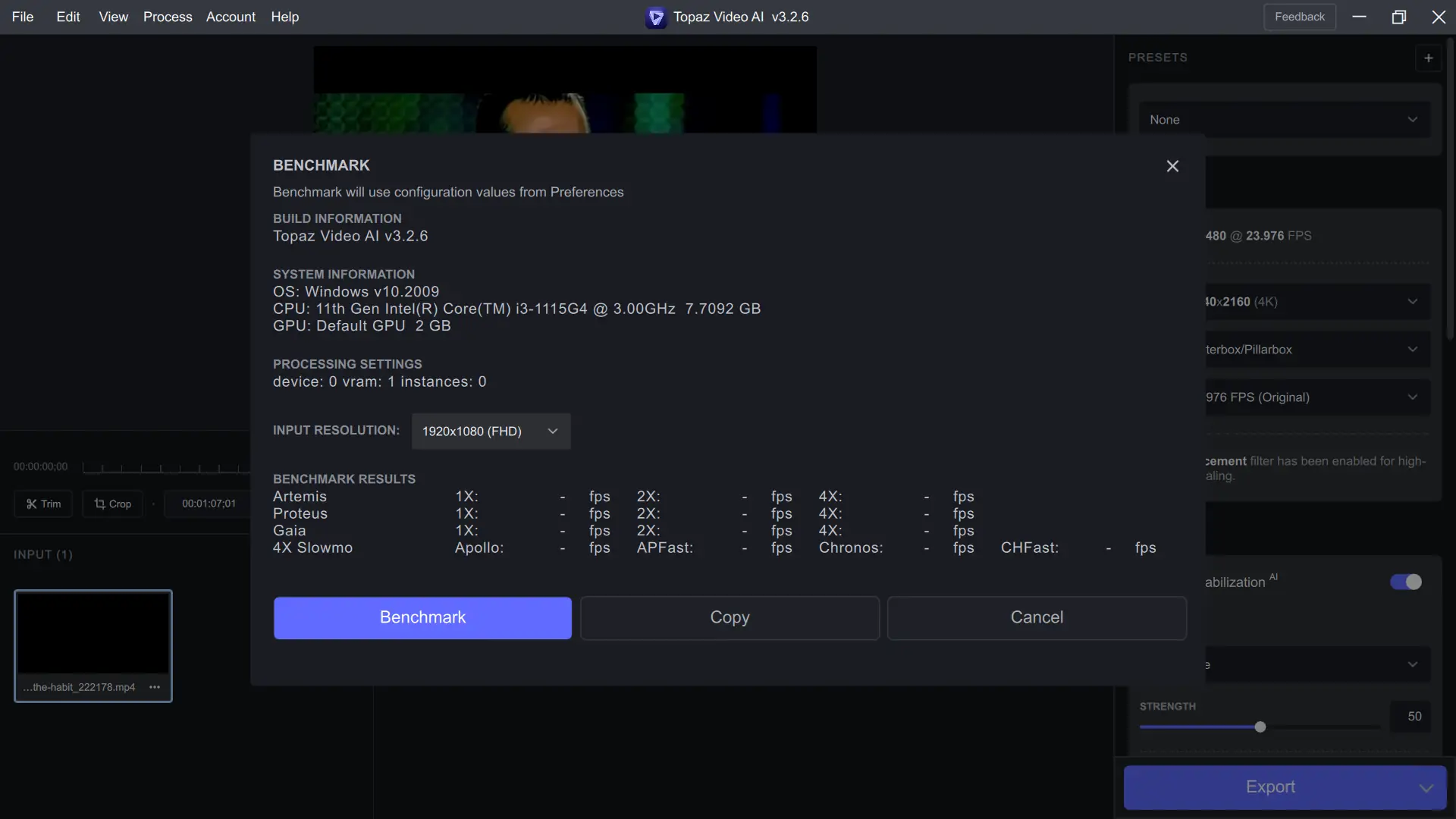1456x819 pixels.
Task: Click the Topaz Video AI logo icon
Action: 656,17
